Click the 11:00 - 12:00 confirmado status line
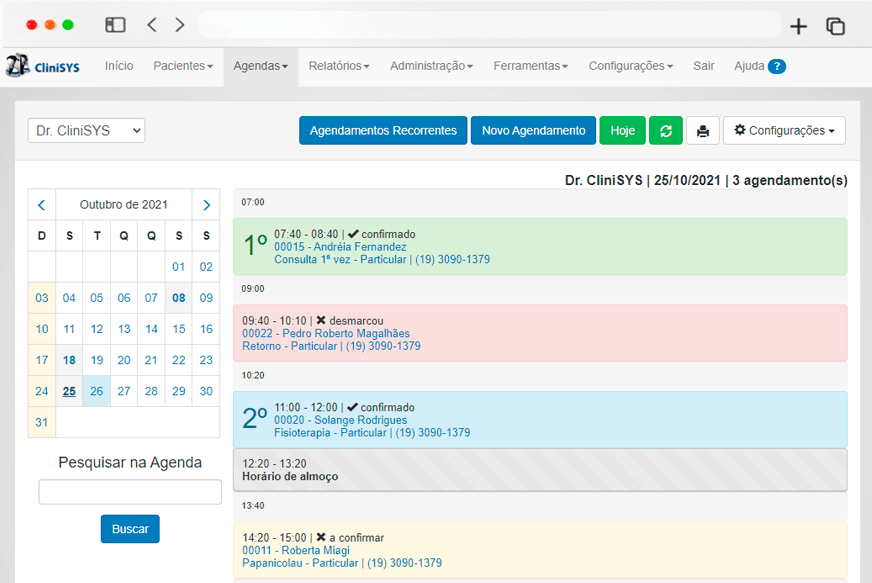 [344, 408]
